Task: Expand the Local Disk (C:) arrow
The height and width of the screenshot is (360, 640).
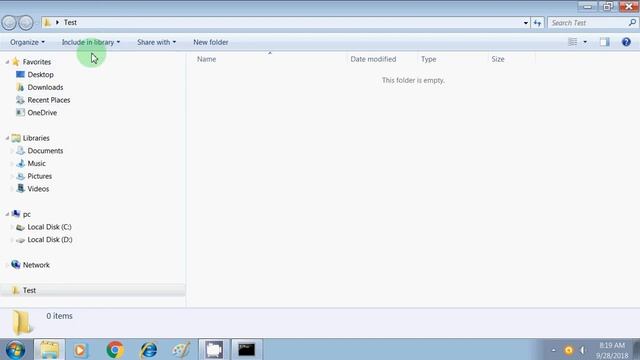Action: coord(11,227)
